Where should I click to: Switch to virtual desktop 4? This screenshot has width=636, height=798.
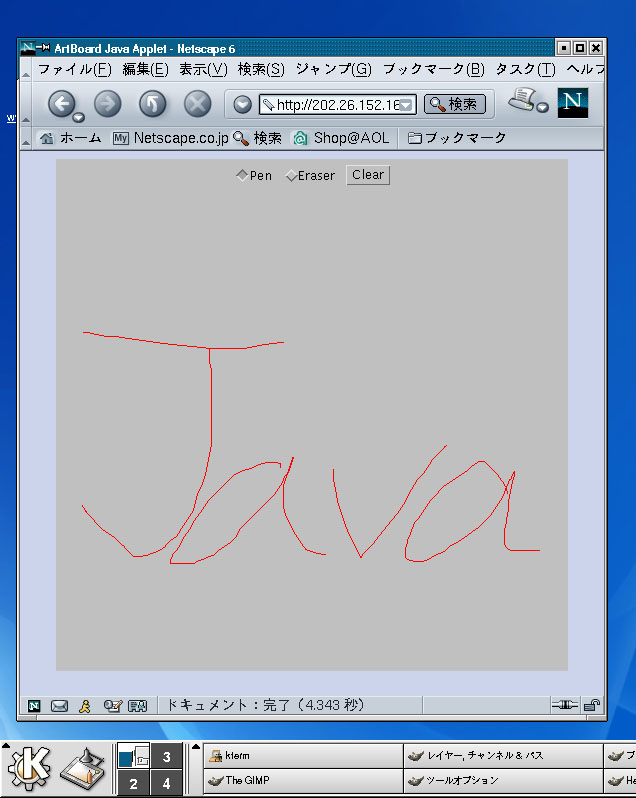[x=166, y=783]
